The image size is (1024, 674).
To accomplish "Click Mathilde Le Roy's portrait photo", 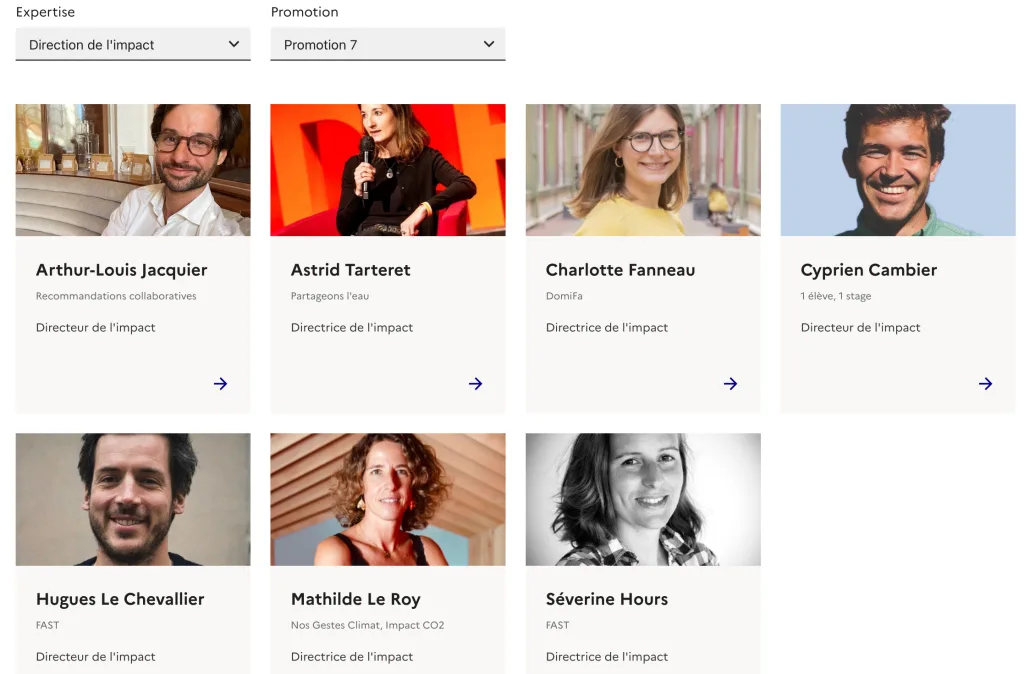I will (388, 499).
